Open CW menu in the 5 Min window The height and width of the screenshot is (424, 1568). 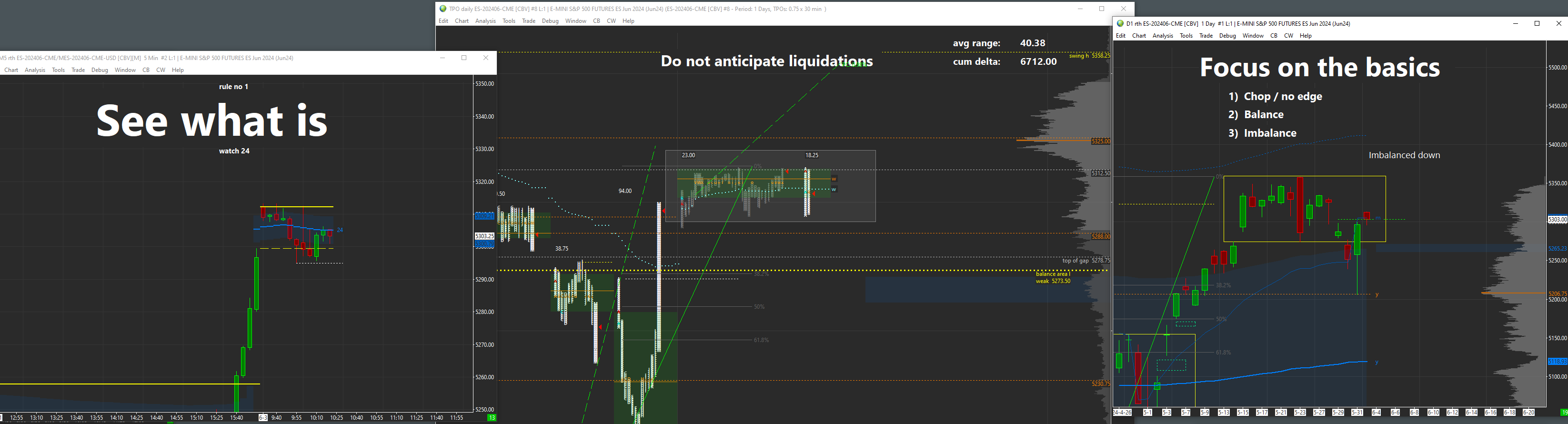161,70
